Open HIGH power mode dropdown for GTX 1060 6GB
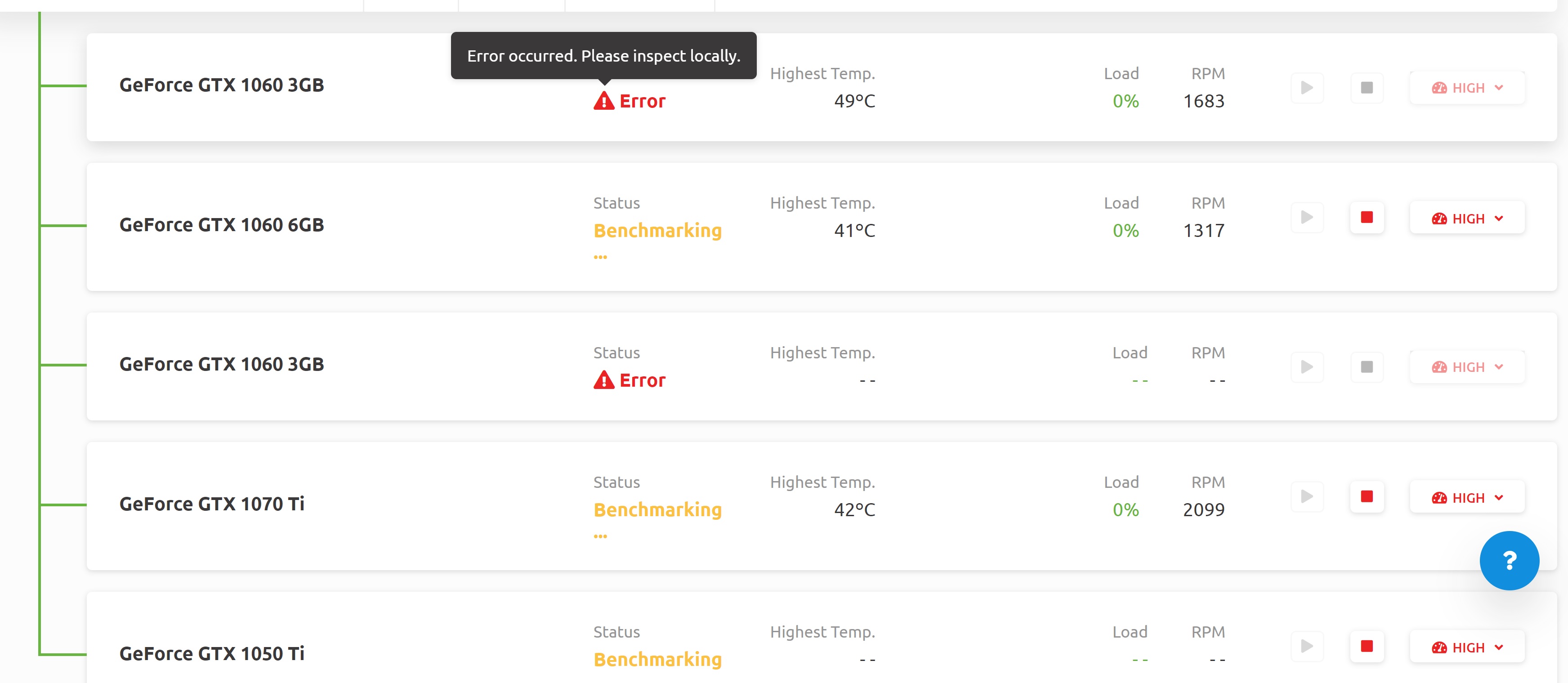Viewport: 1568px width, 683px height. click(x=1467, y=218)
